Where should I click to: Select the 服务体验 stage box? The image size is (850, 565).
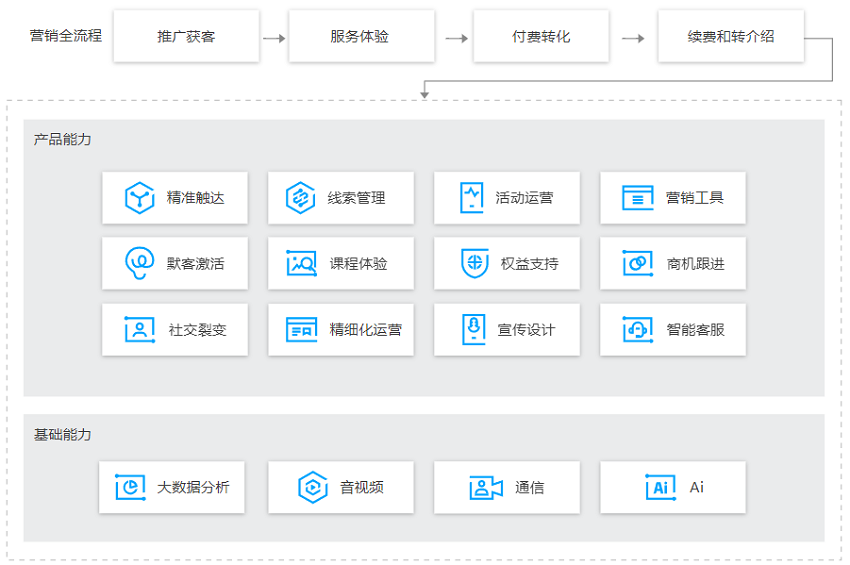coord(362,36)
